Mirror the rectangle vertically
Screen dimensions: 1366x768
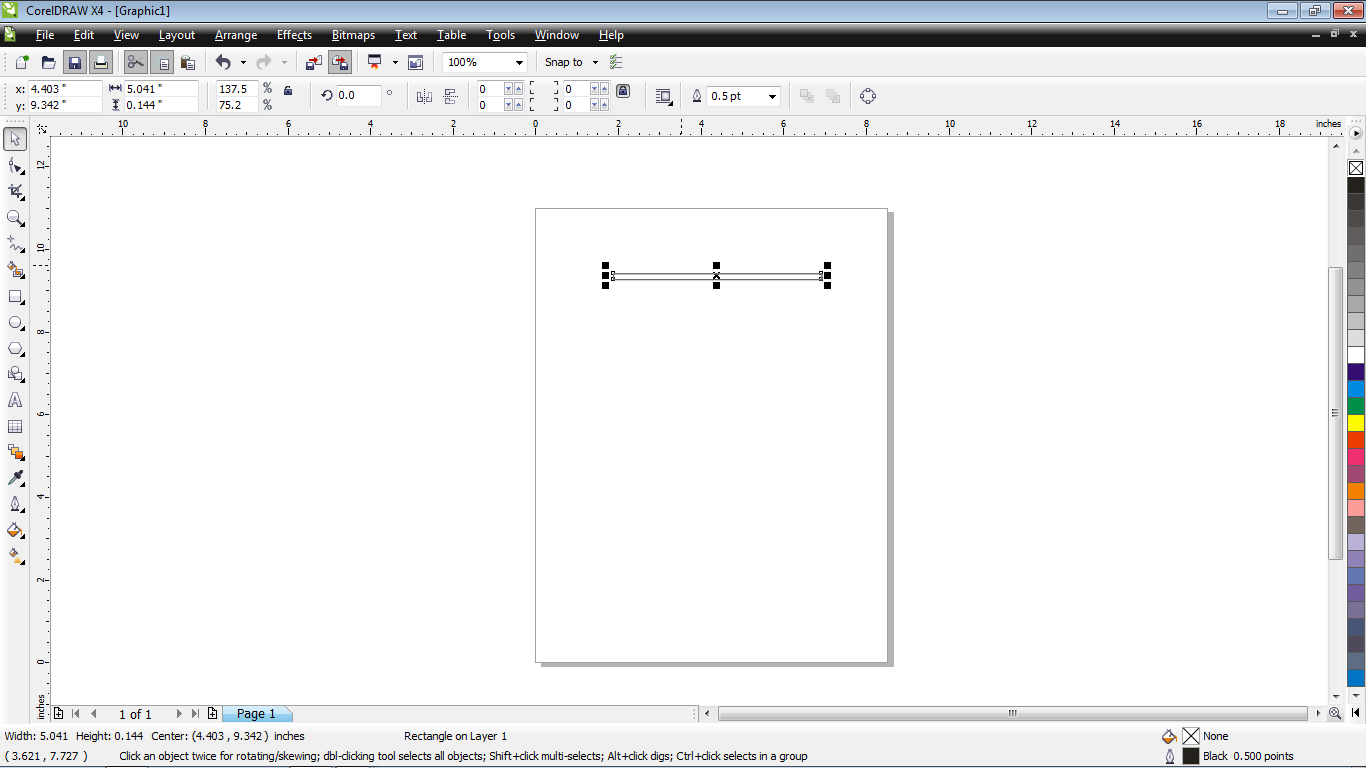[450, 96]
